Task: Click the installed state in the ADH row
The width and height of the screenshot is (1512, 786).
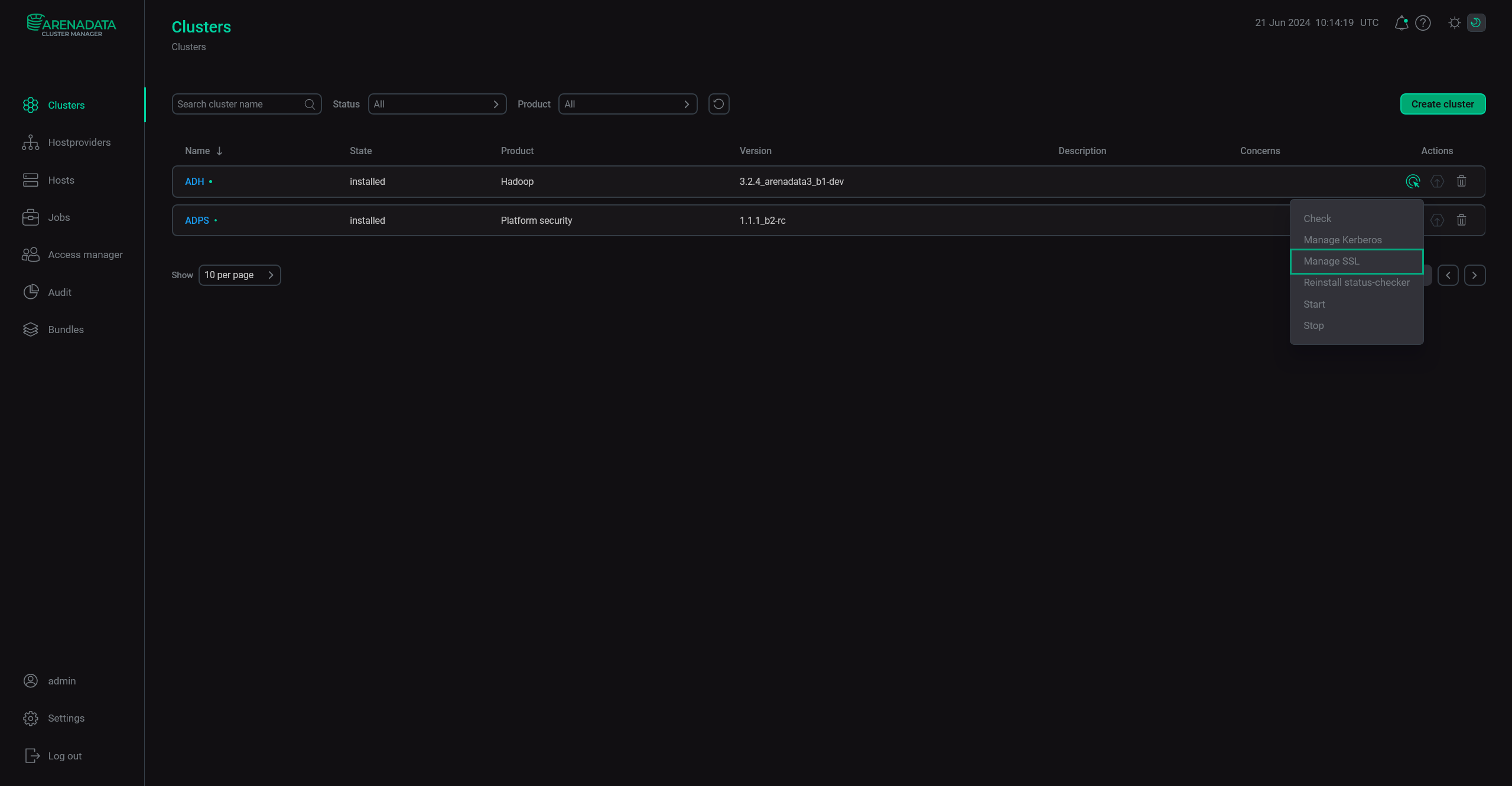Action: [367, 181]
